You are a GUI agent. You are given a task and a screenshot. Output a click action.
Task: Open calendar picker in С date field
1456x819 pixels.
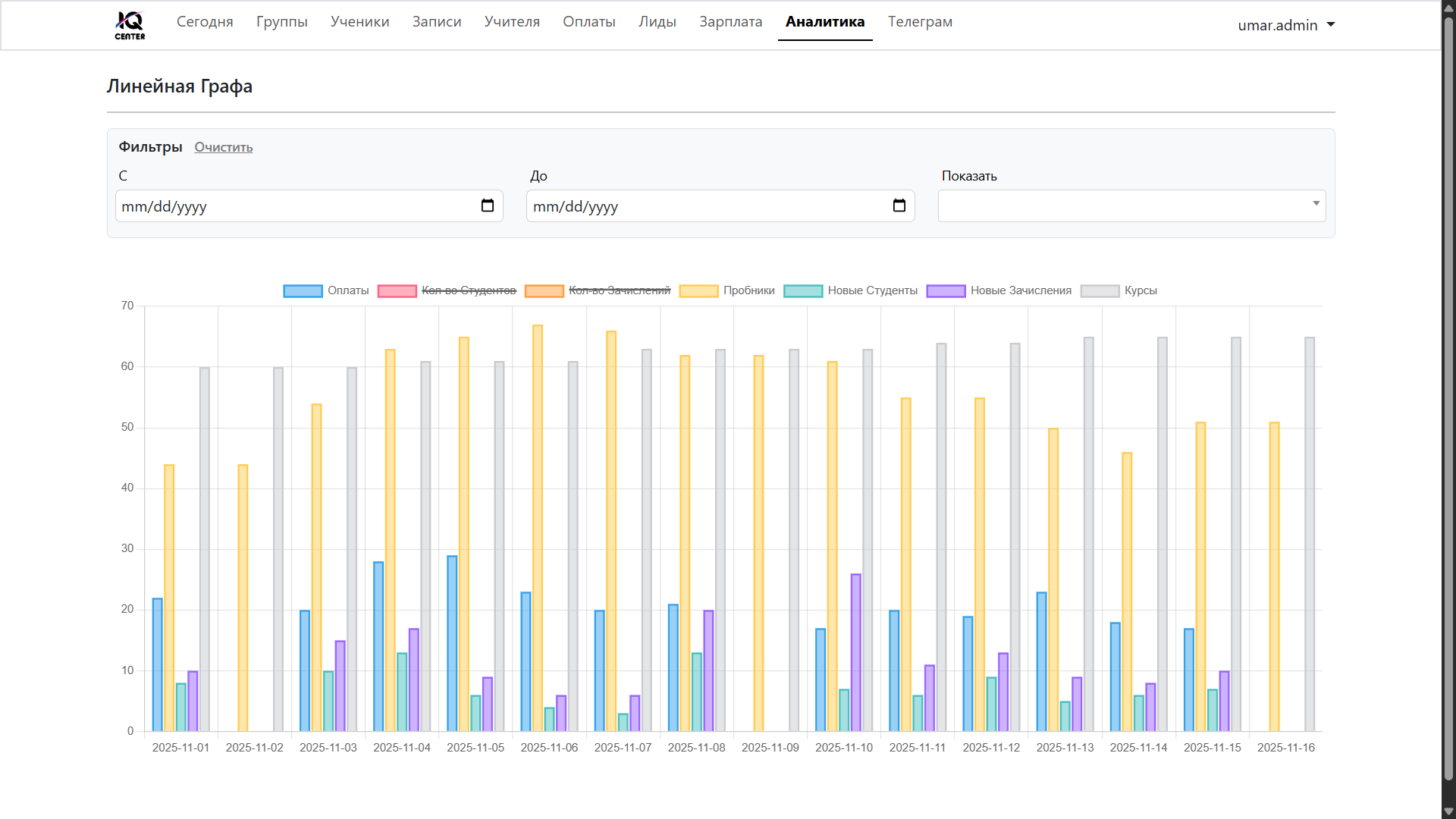(x=488, y=206)
